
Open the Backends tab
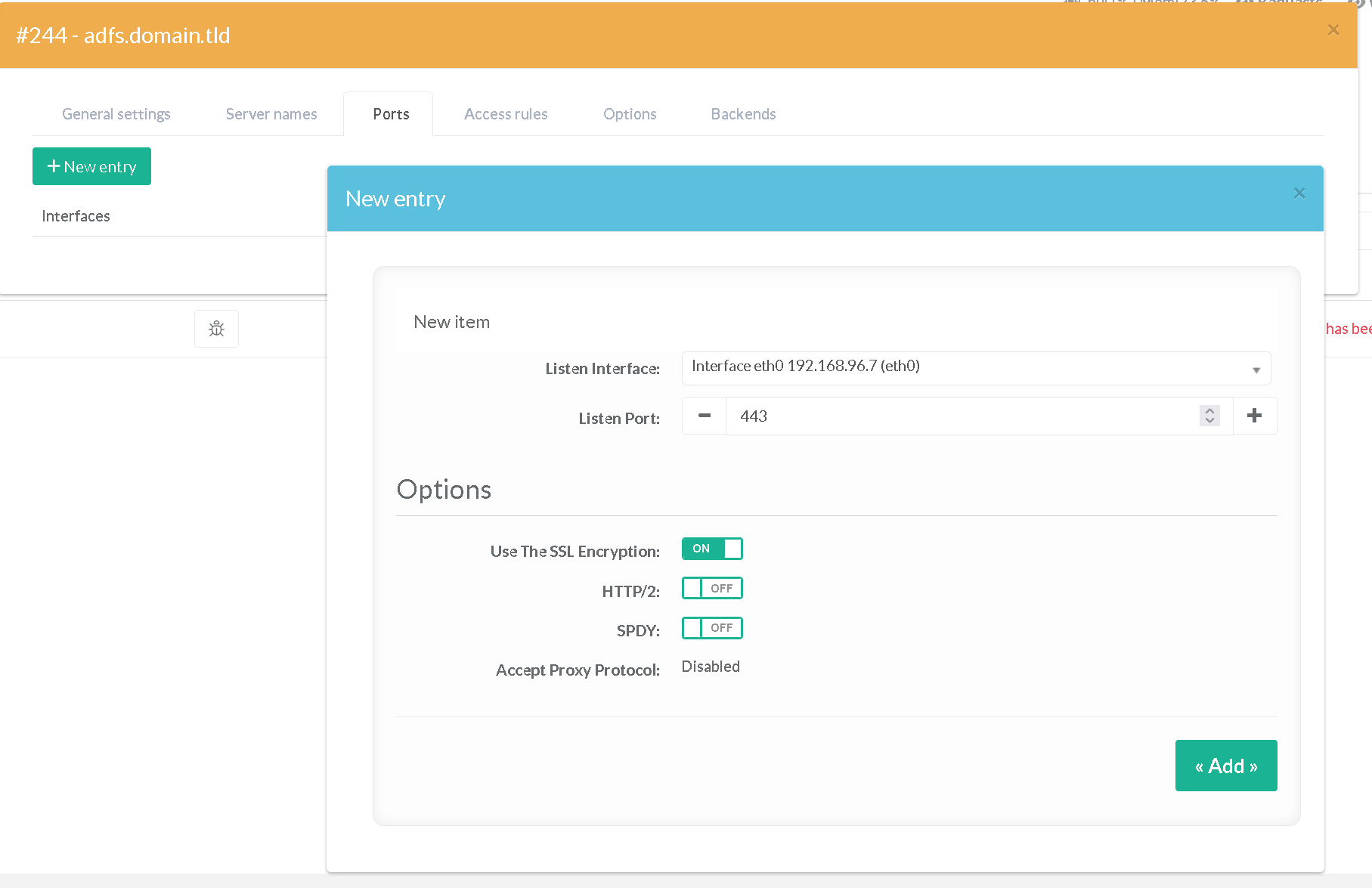[x=743, y=114]
